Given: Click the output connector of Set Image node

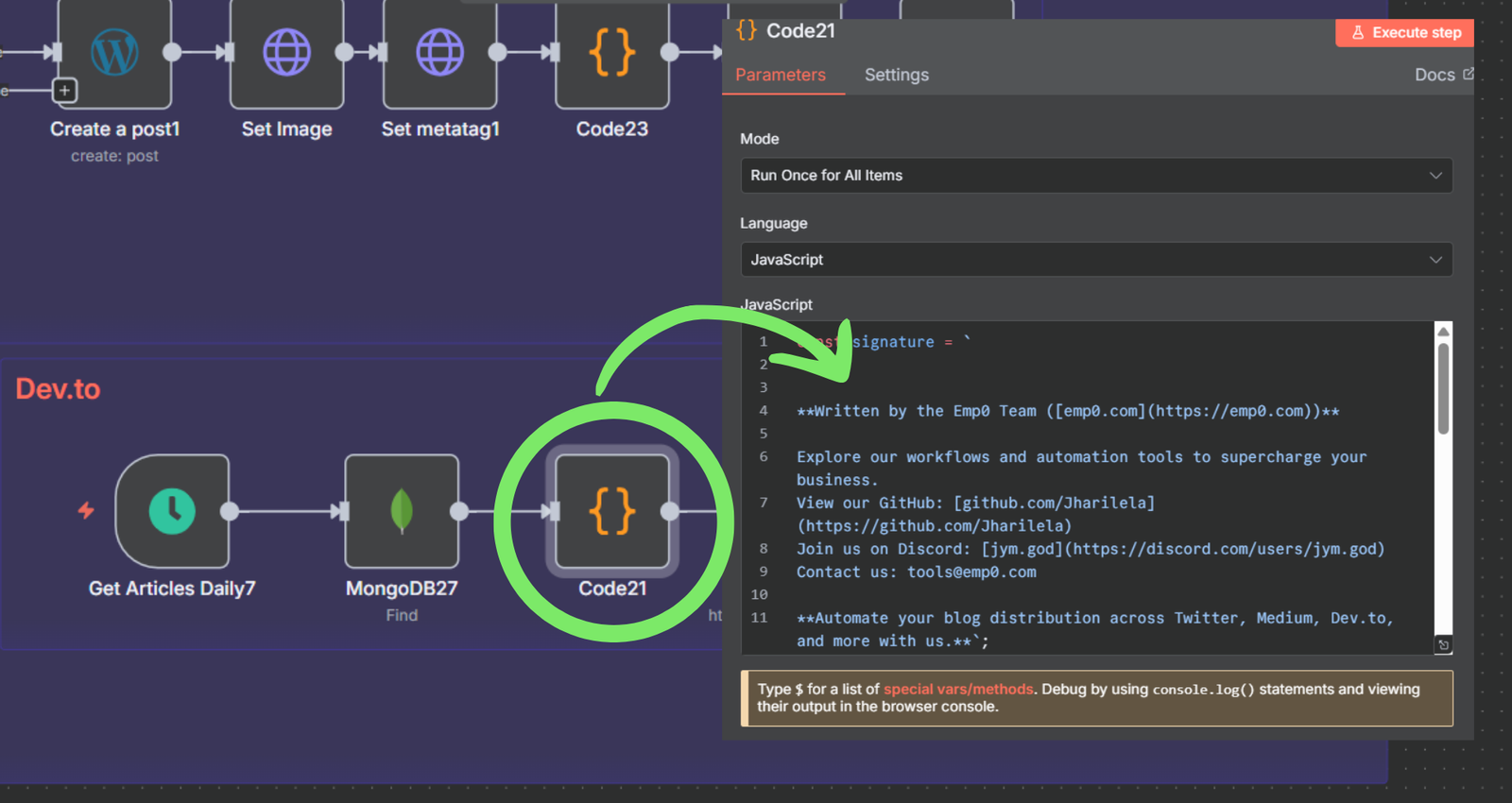Looking at the screenshot, I should click(x=345, y=52).
